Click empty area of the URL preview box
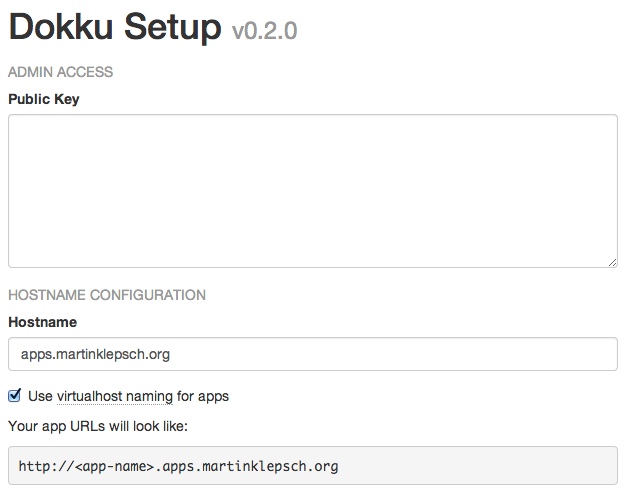 point(477,466)
